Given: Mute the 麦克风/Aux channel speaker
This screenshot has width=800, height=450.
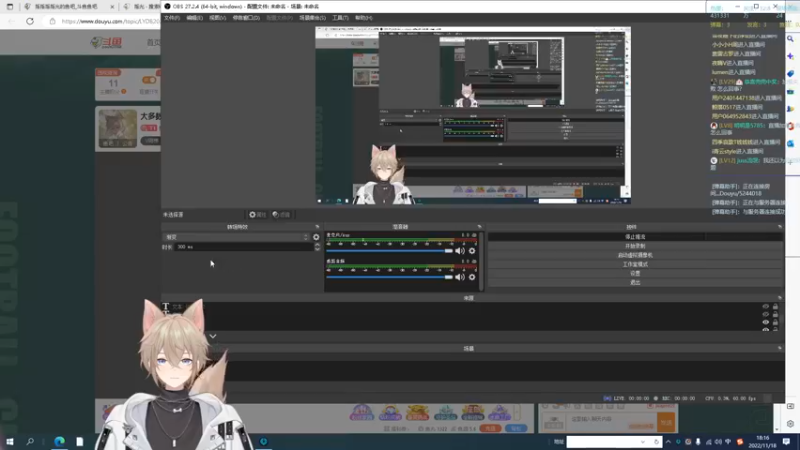Looking at the screenshot, I should coord(460,251).
